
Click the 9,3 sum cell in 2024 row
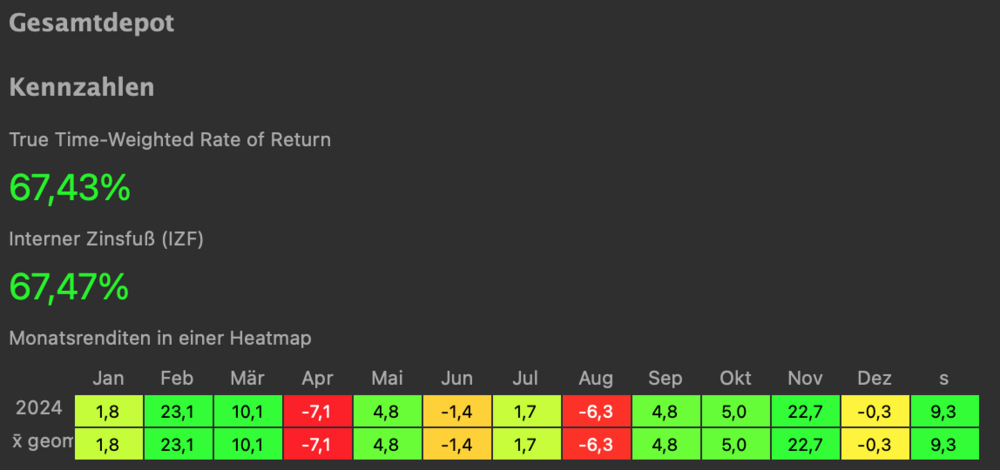(x=945, y=408)
